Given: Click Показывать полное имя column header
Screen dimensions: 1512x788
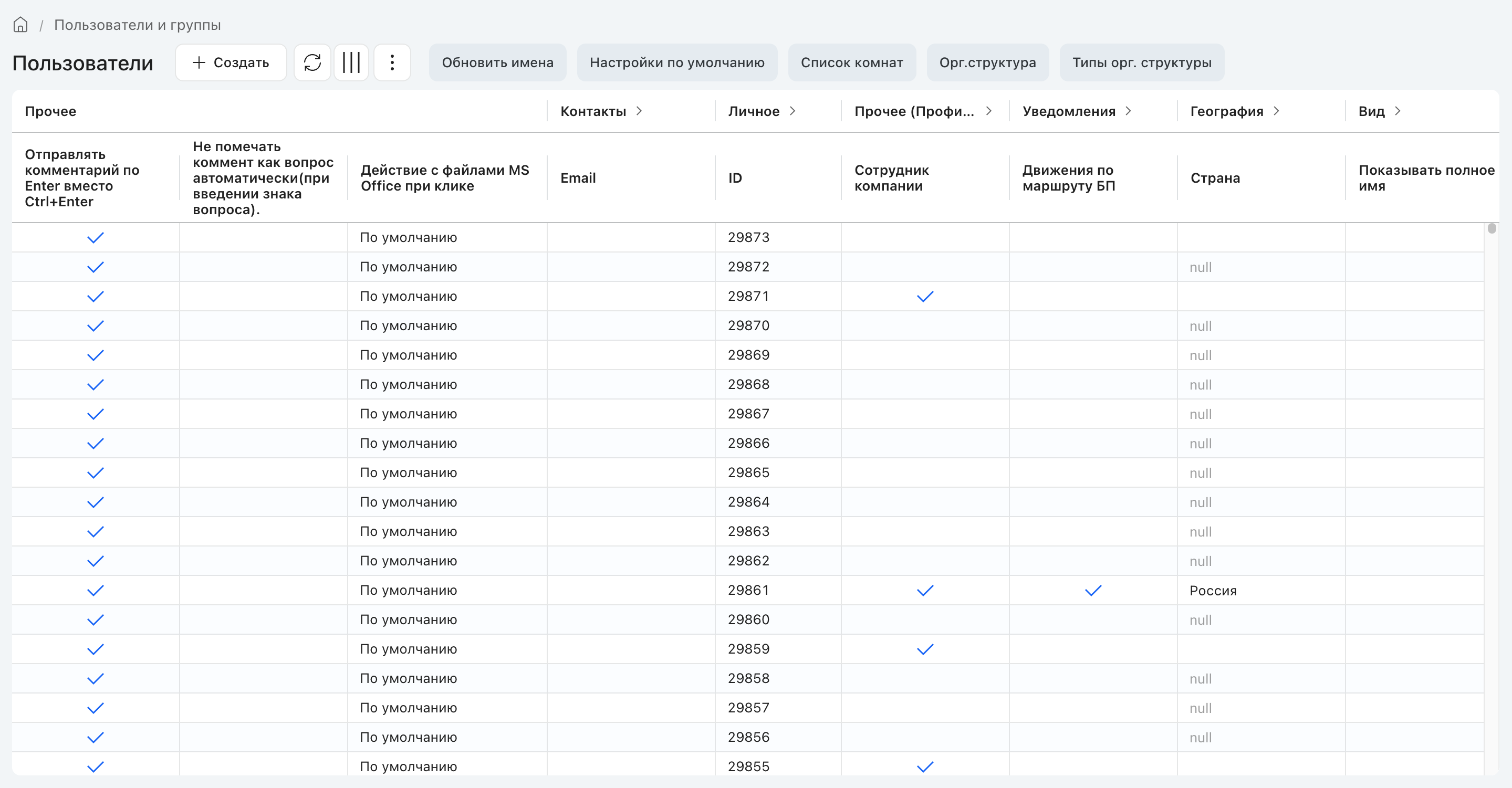Looking at the screenshot, I should (1426, 178).
